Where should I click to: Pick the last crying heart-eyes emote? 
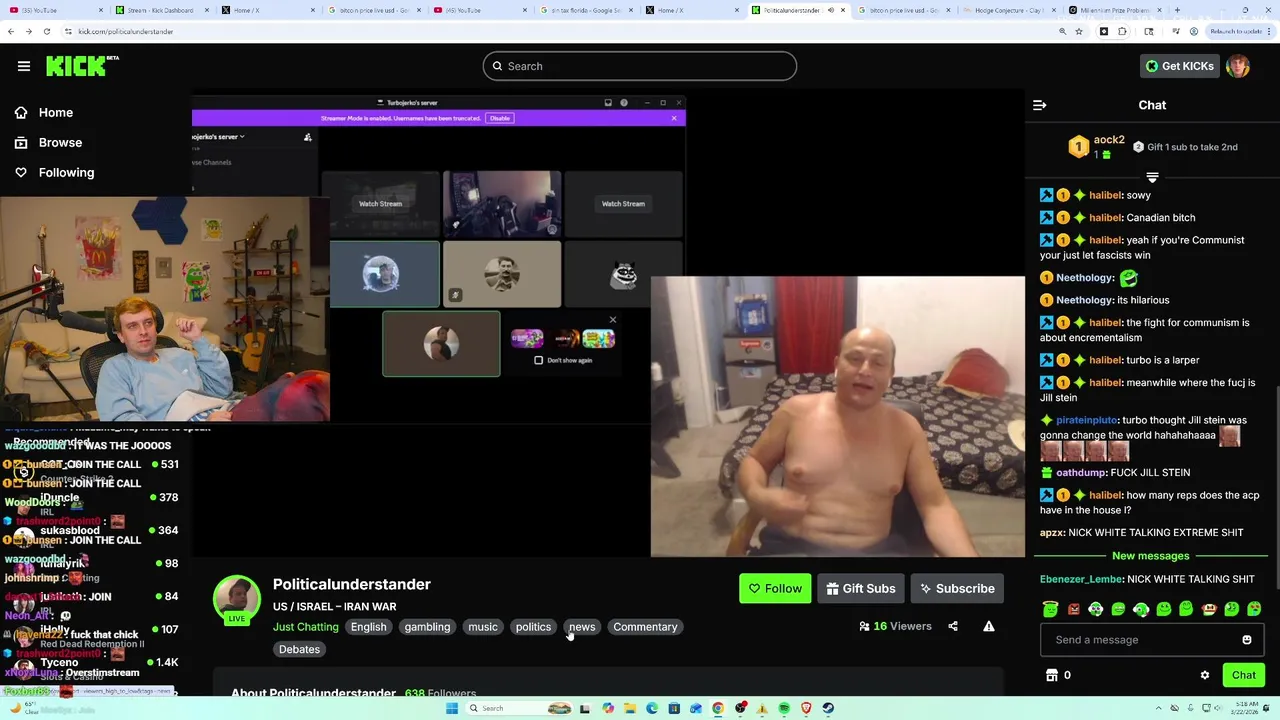1255,609
